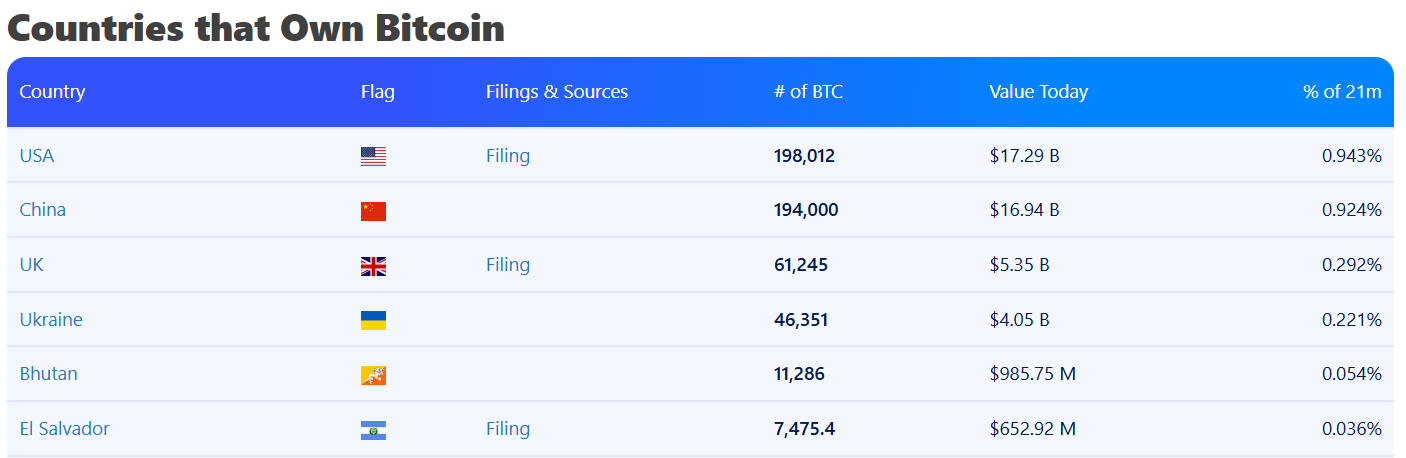Click the Value Today column header
The width and height of the screenshot is (1406, 458).
pyautogui.click(x=1038, y=92)
